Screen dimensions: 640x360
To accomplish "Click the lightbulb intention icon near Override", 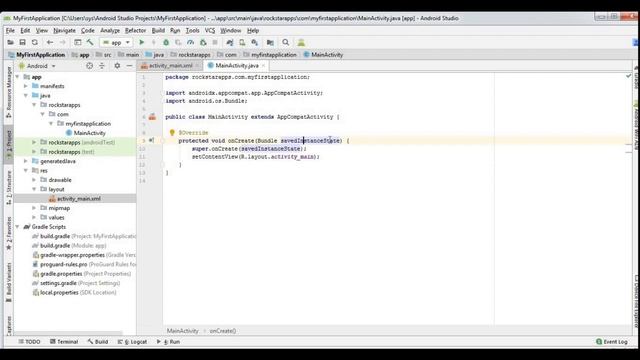I will 172,133.
